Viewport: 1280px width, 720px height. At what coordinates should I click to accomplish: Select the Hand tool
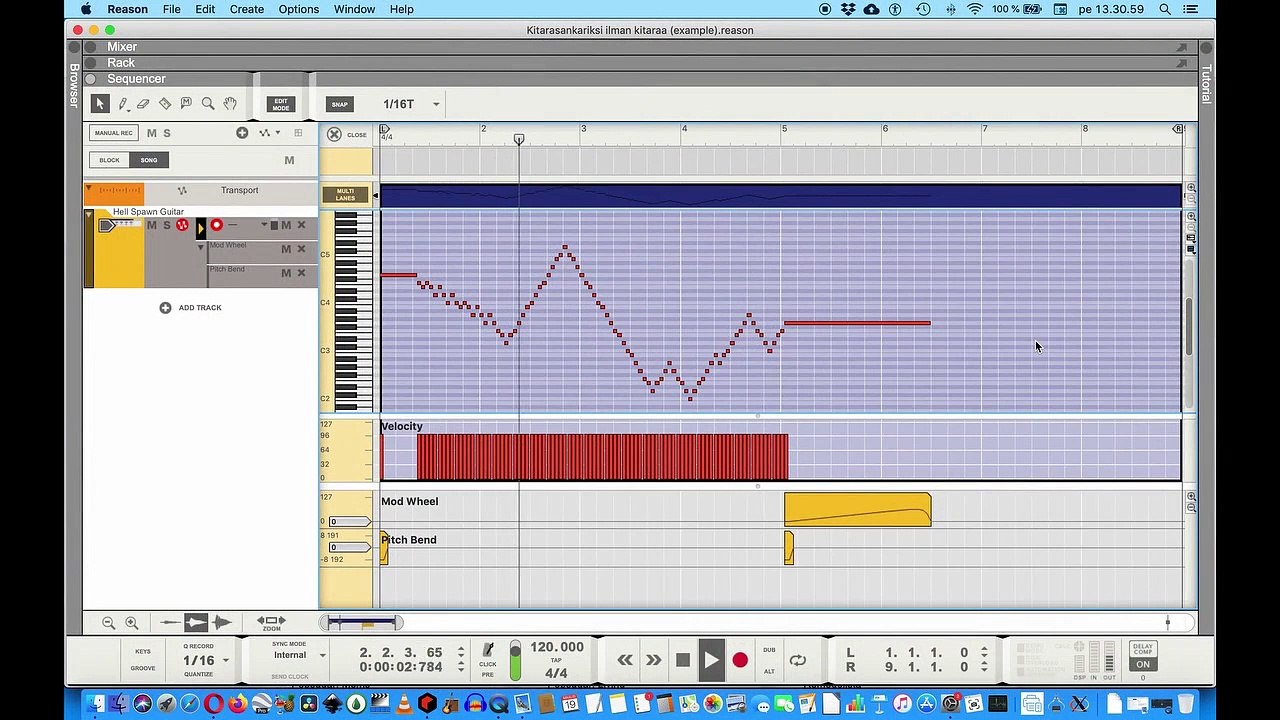click(x=230, y=104)
